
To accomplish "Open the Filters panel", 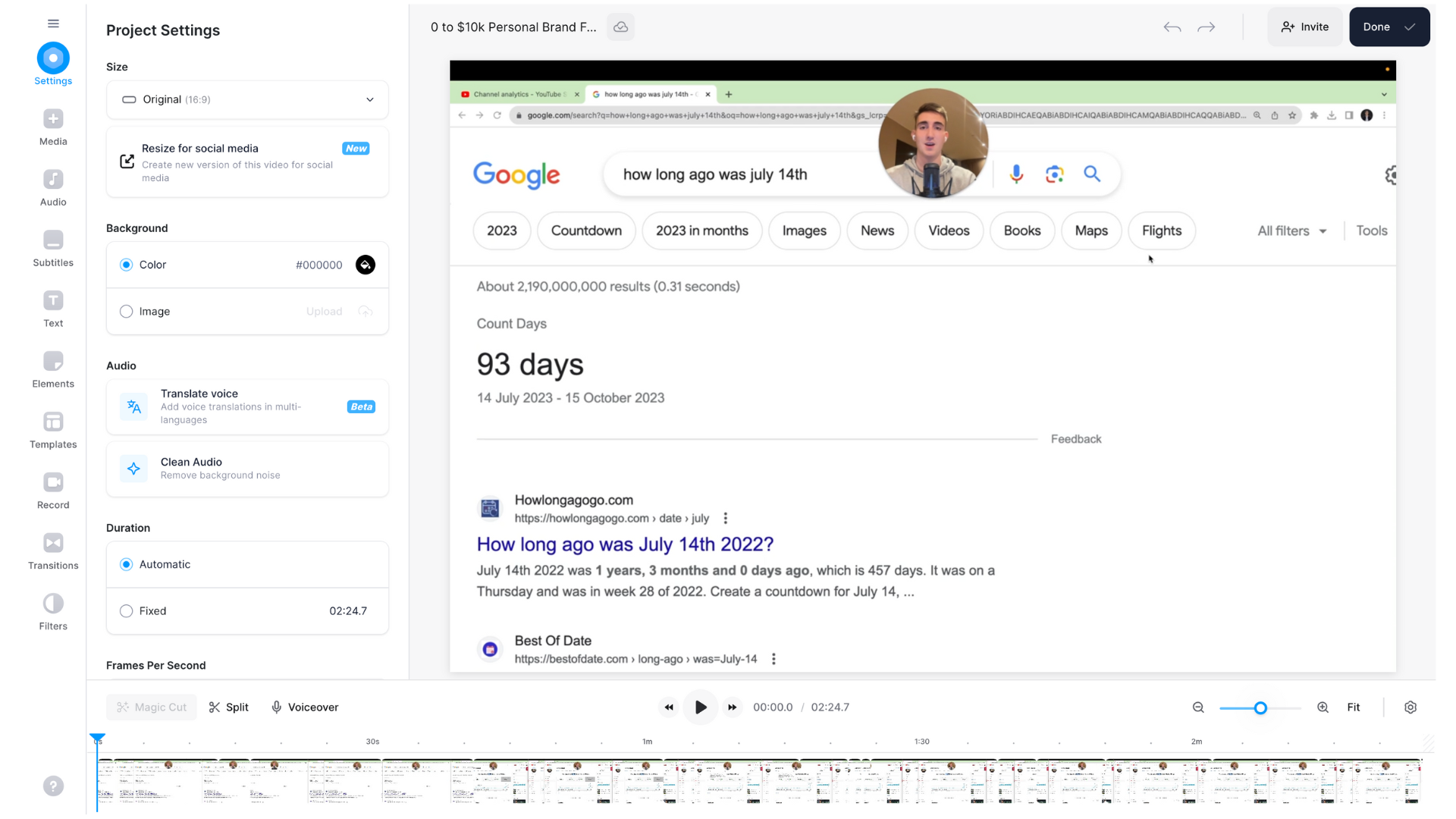I will [53, 612].
